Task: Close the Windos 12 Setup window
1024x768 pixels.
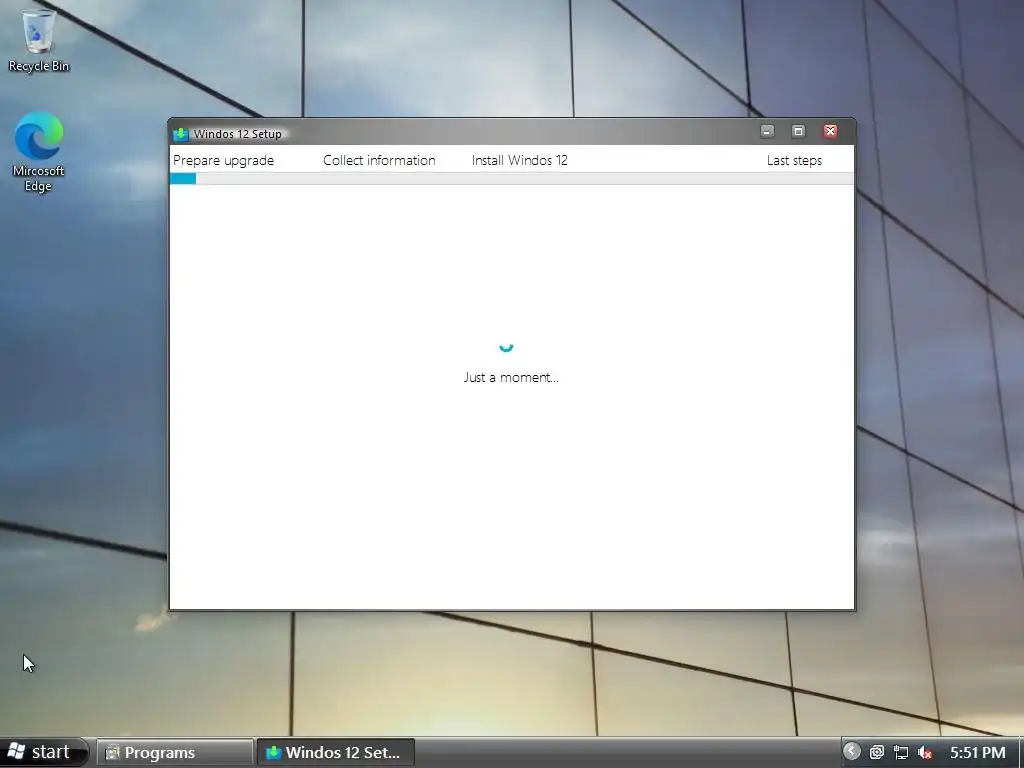Action: point(830,131)
